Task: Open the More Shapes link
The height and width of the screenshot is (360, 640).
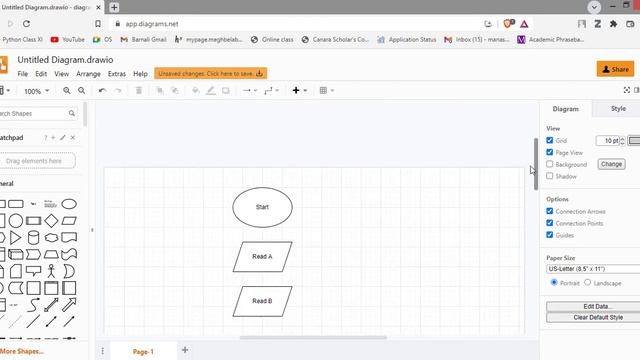Action: pyautogui.click(x=22, y=351)
